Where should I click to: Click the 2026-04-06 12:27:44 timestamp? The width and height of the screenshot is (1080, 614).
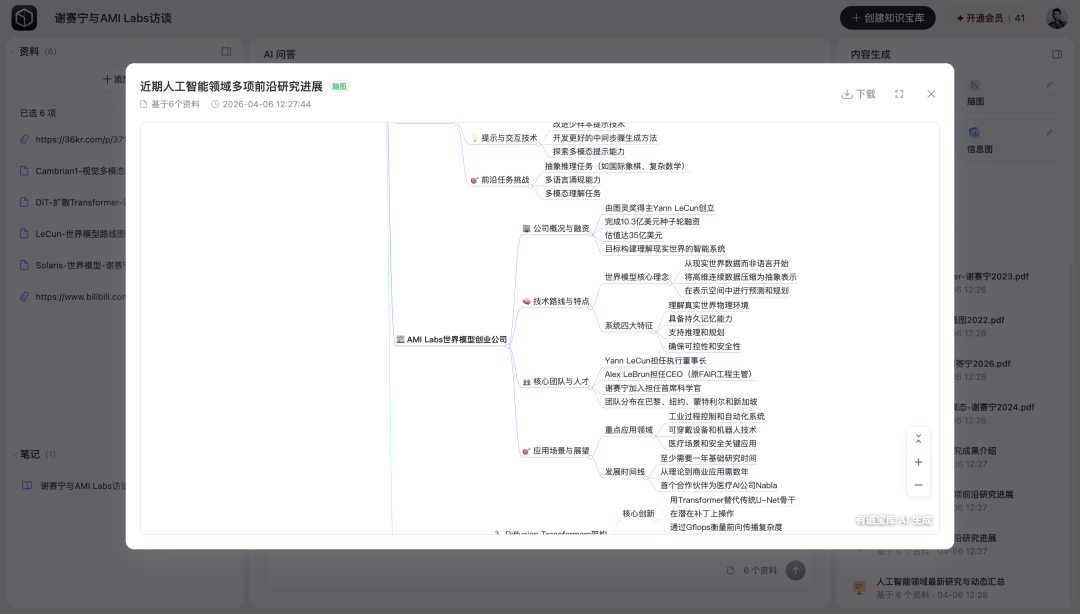click(261, 105)
